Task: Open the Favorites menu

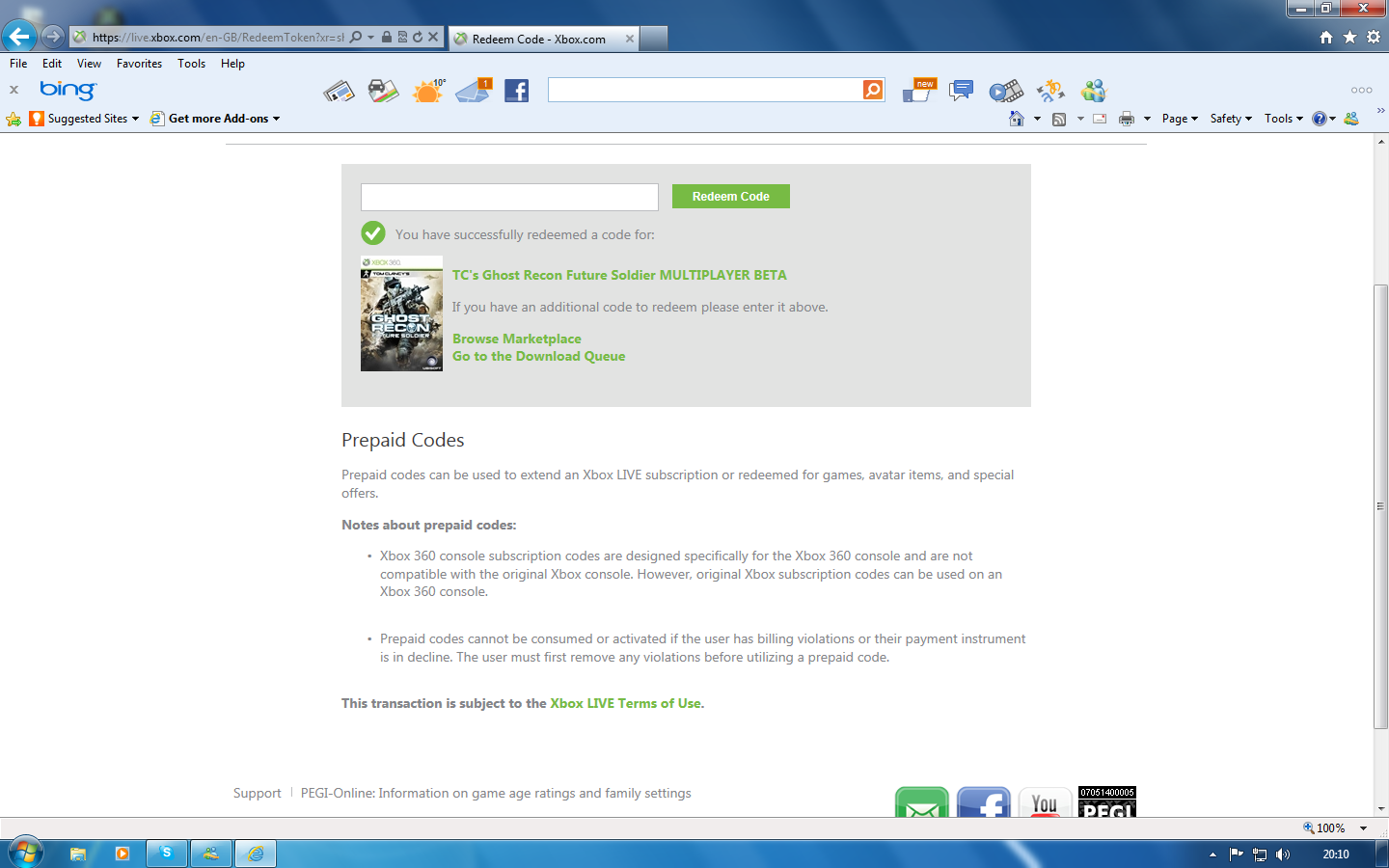Action: pyautogui.click(x=139, y=64)
